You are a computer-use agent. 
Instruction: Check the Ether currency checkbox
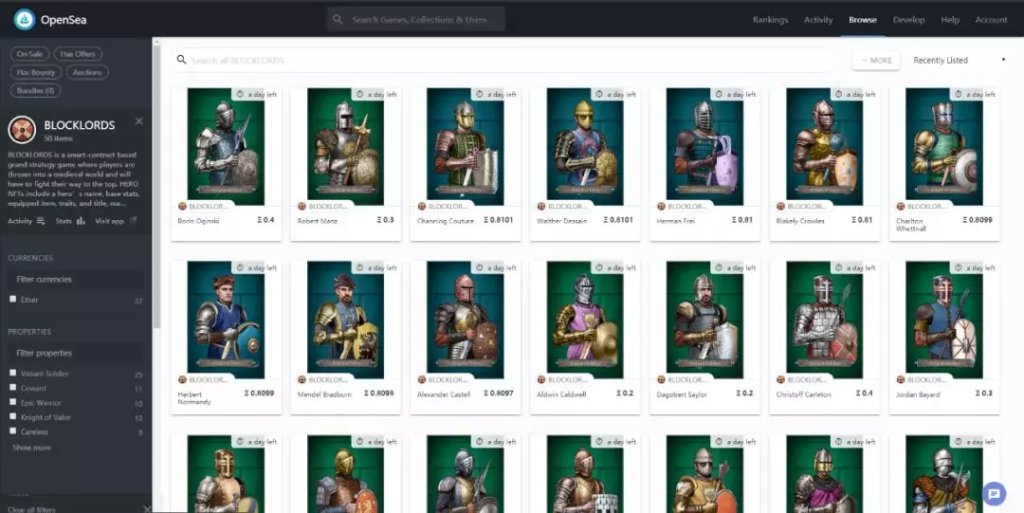(13, 299)
